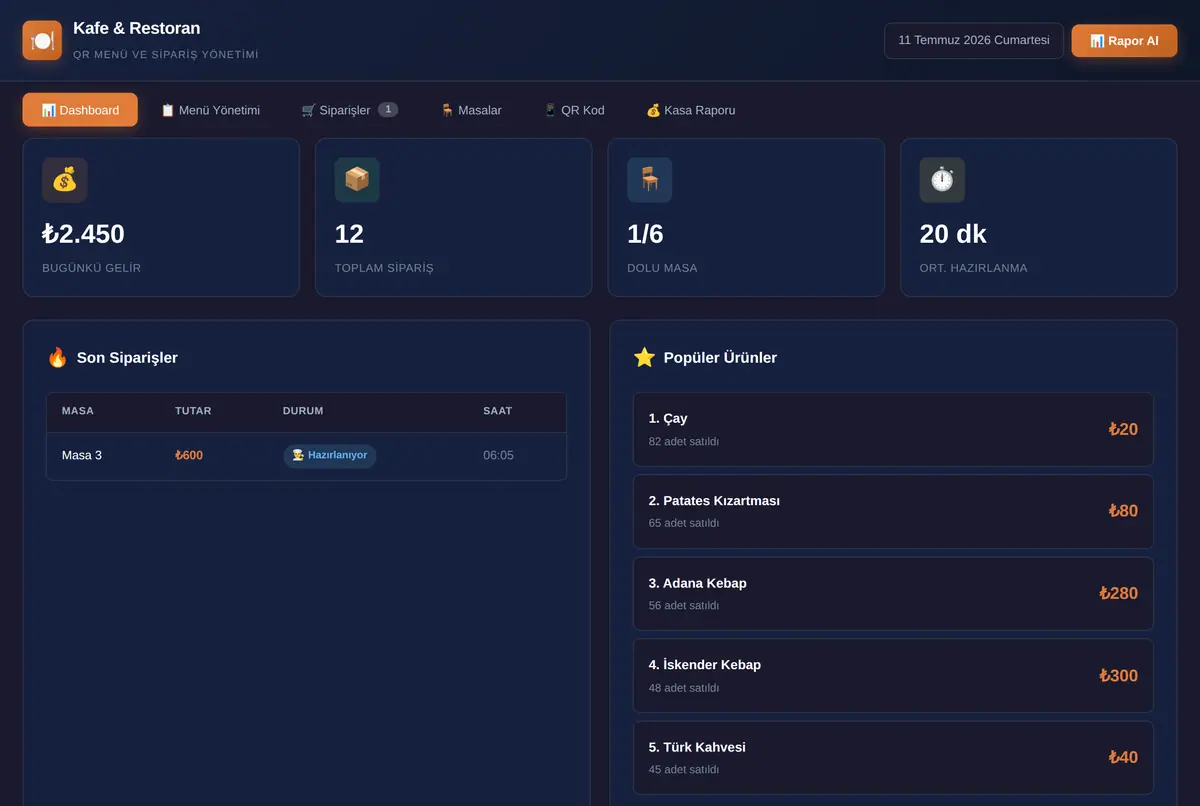Image resolution: width=1200 pixels, height=806 pixels.
Task: Click the stopwatch icon on preparation time card
Action: 942,180
